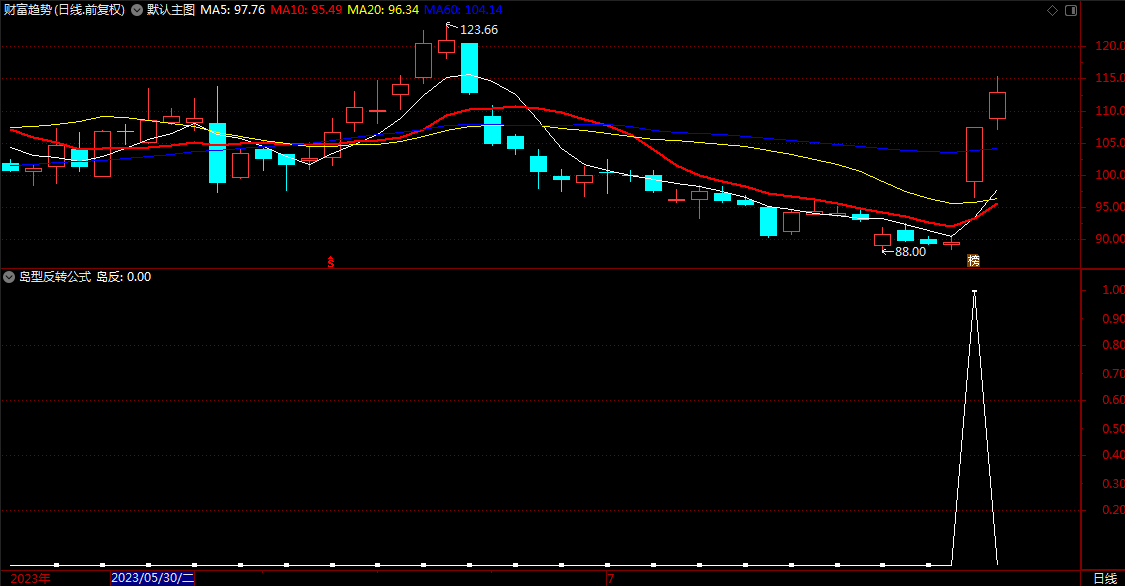This screenshot has width=1125, height=586.
Task: Click the 120.0 price axis label
Action: [x=1109, y=46]
